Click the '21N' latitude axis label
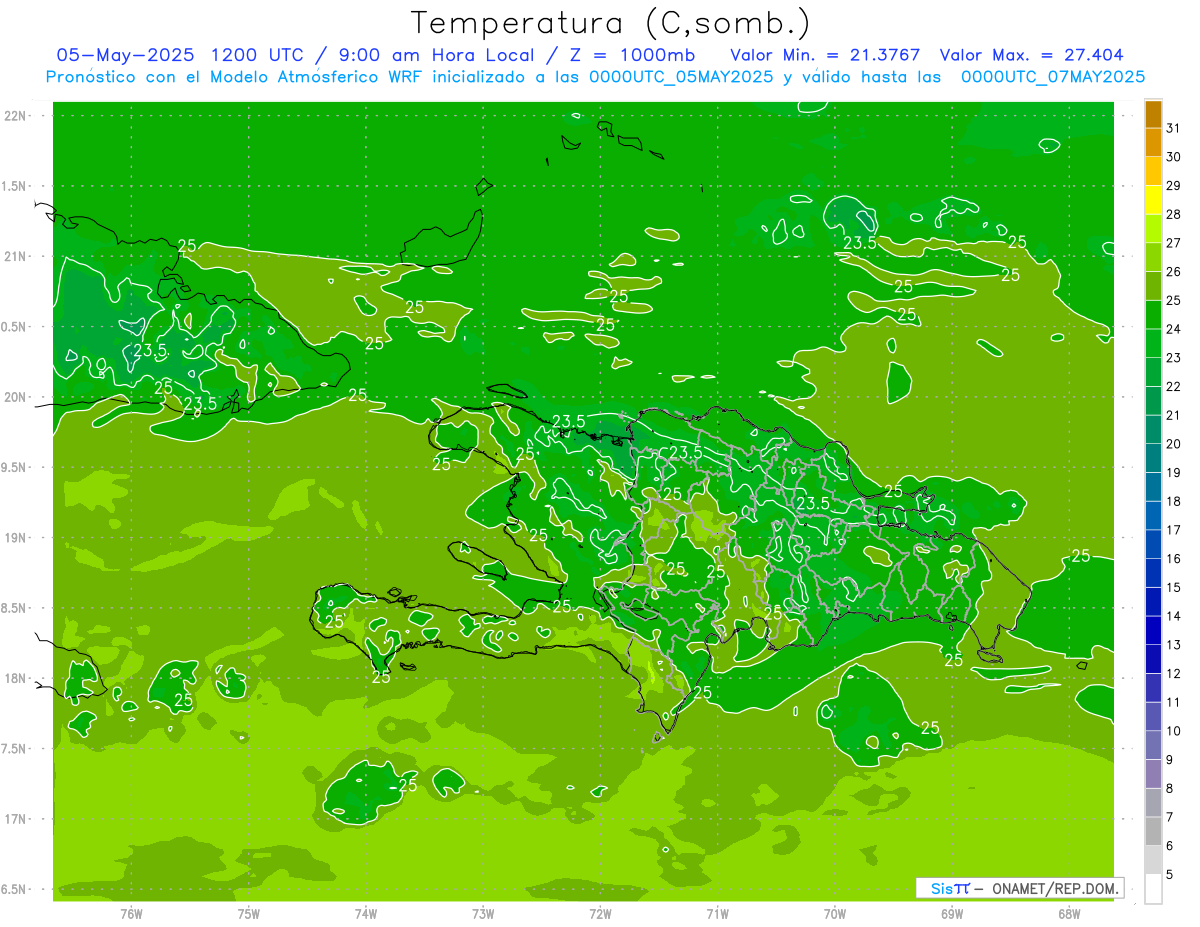The height and width of the screenshot is (927, 1200). [15, 256]
